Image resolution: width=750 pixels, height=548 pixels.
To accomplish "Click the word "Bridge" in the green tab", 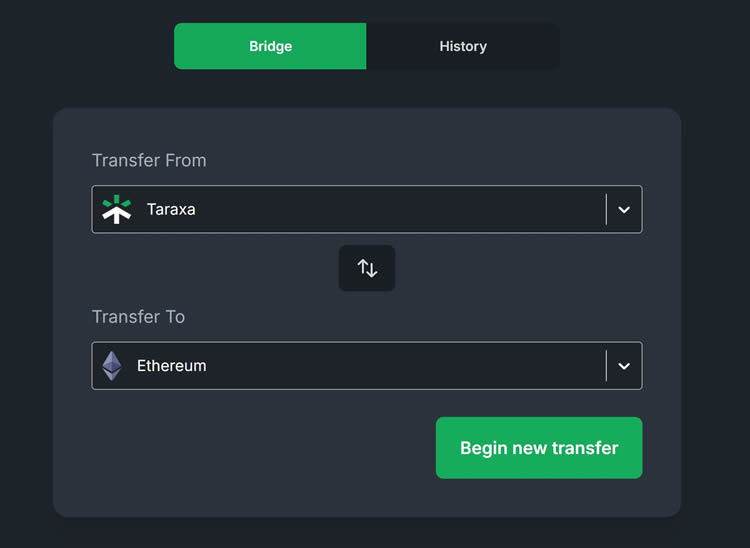I will [270, 46].
